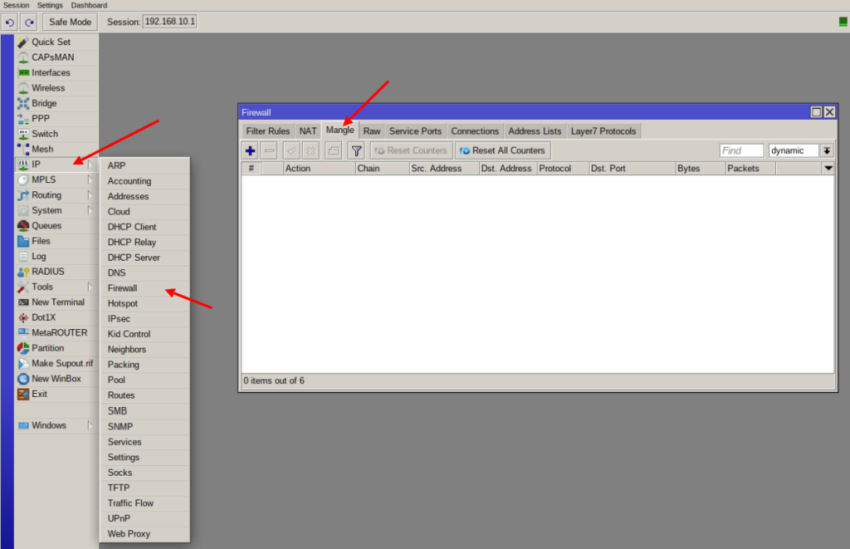Switch to Connections tab
The width and height of the screenshot is (850, 549).
tap(475, 131)
